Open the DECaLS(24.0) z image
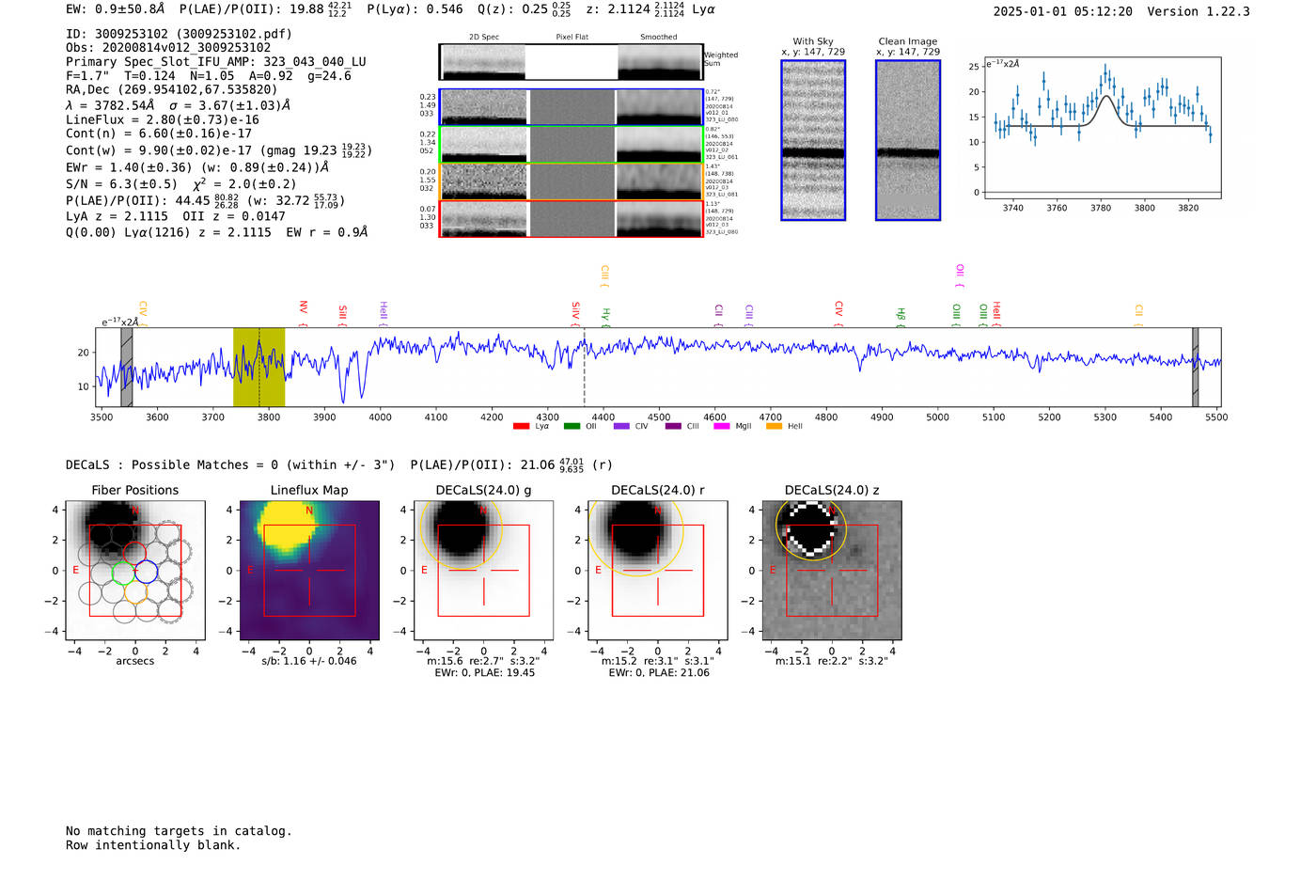Screen dimensions: 1316x896 click(x=832, y=571)
